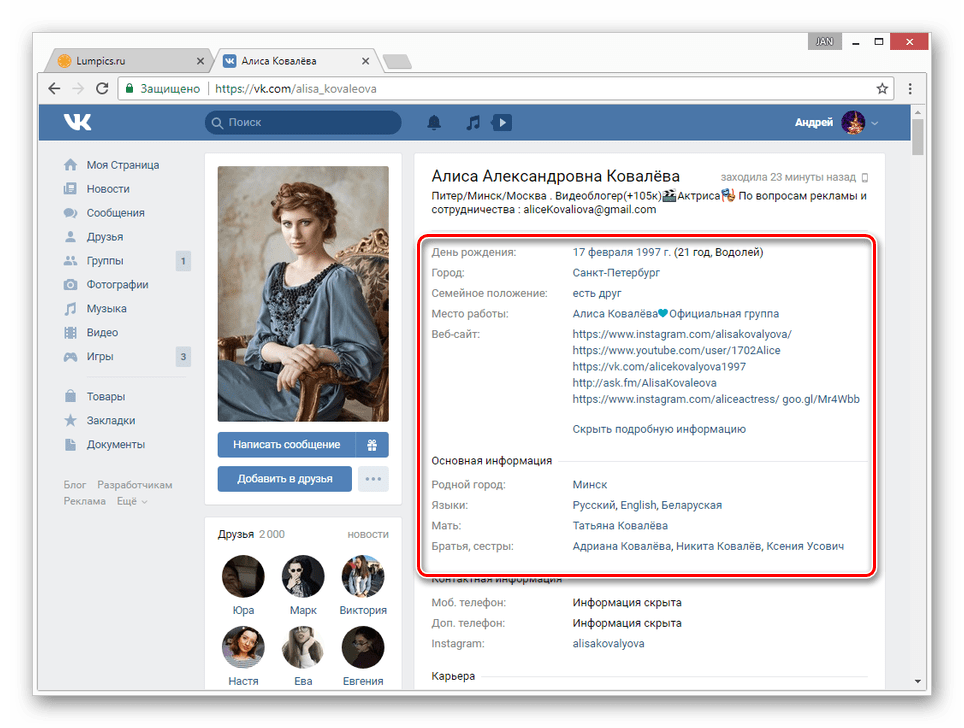Send a gift using the gift icon
The height and width of the screenshot is (728, 964).
tap(372, 445)
